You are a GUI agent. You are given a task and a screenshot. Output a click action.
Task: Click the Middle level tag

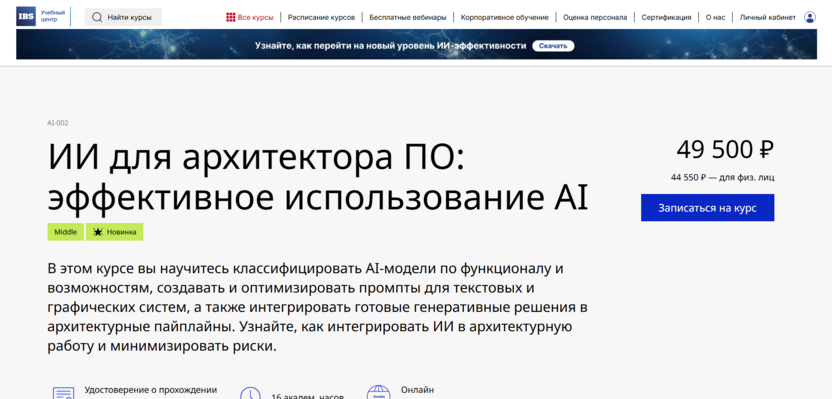point(66,232)
